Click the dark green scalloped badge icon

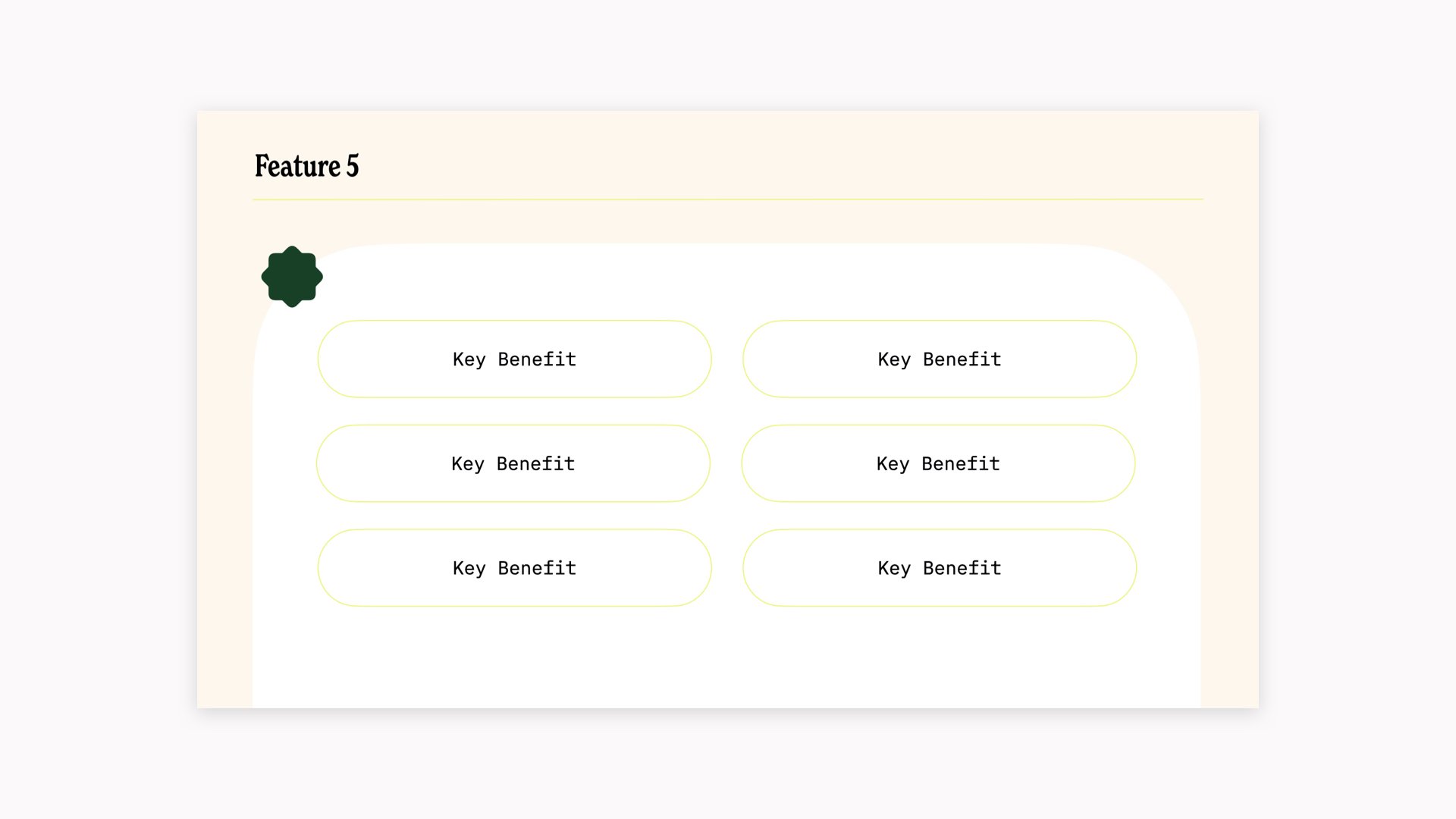[292, 277]
